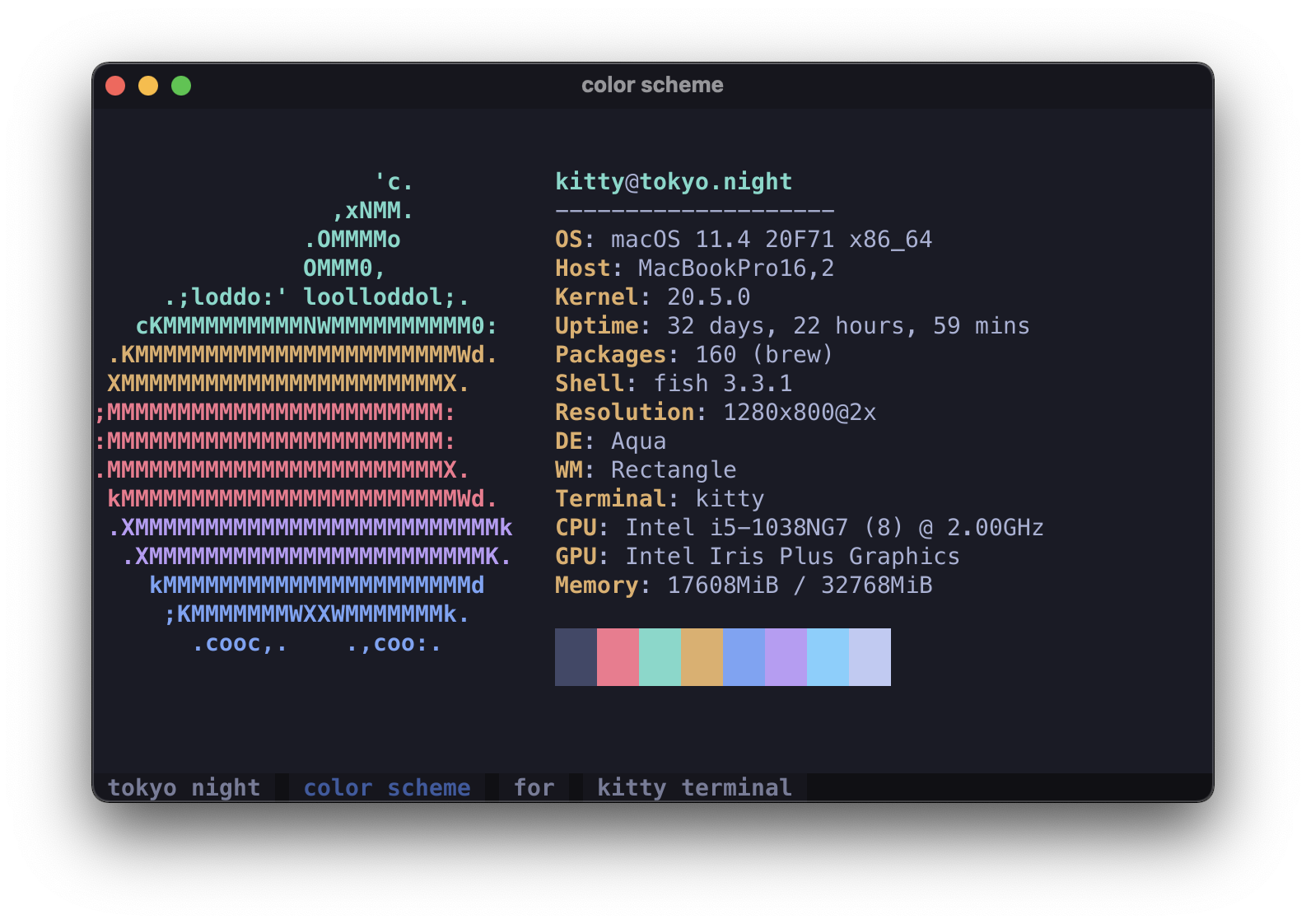Click the 'color scheme' window title
The width and height of the screenshot is (1306, 924).
[652, 85]
